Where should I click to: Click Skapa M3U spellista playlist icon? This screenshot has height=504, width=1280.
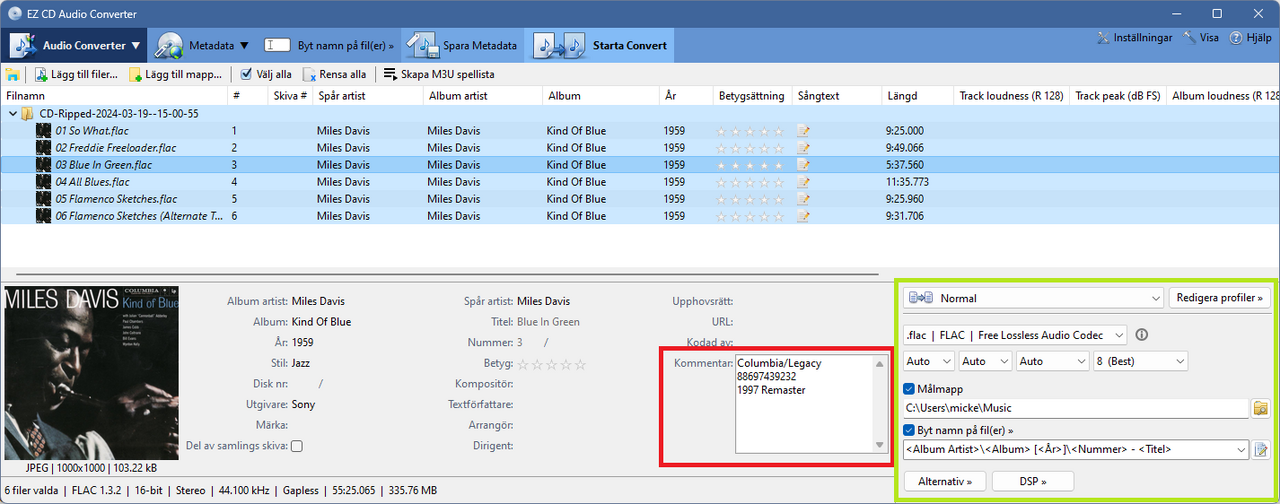[x=439, y=74]
